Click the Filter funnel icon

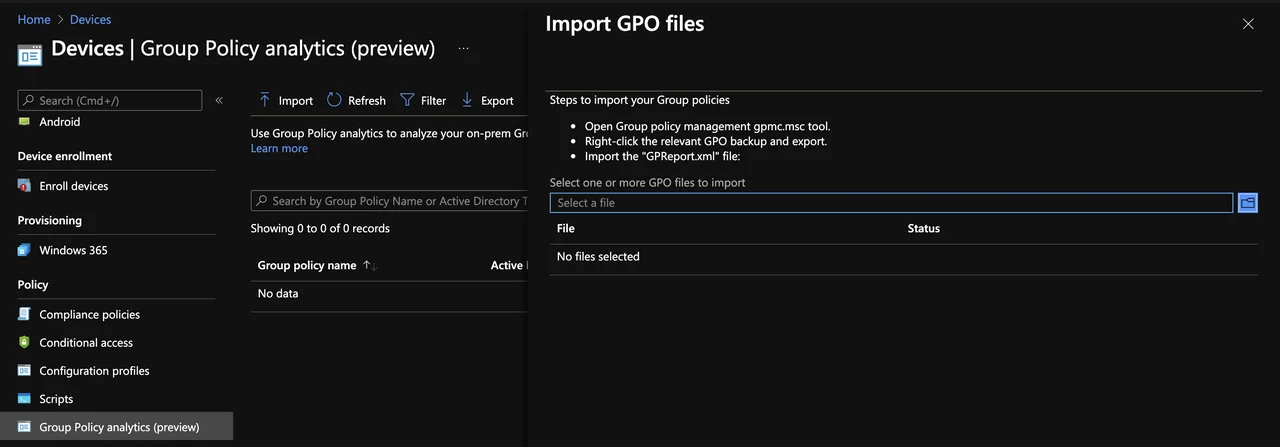point(407,100)
